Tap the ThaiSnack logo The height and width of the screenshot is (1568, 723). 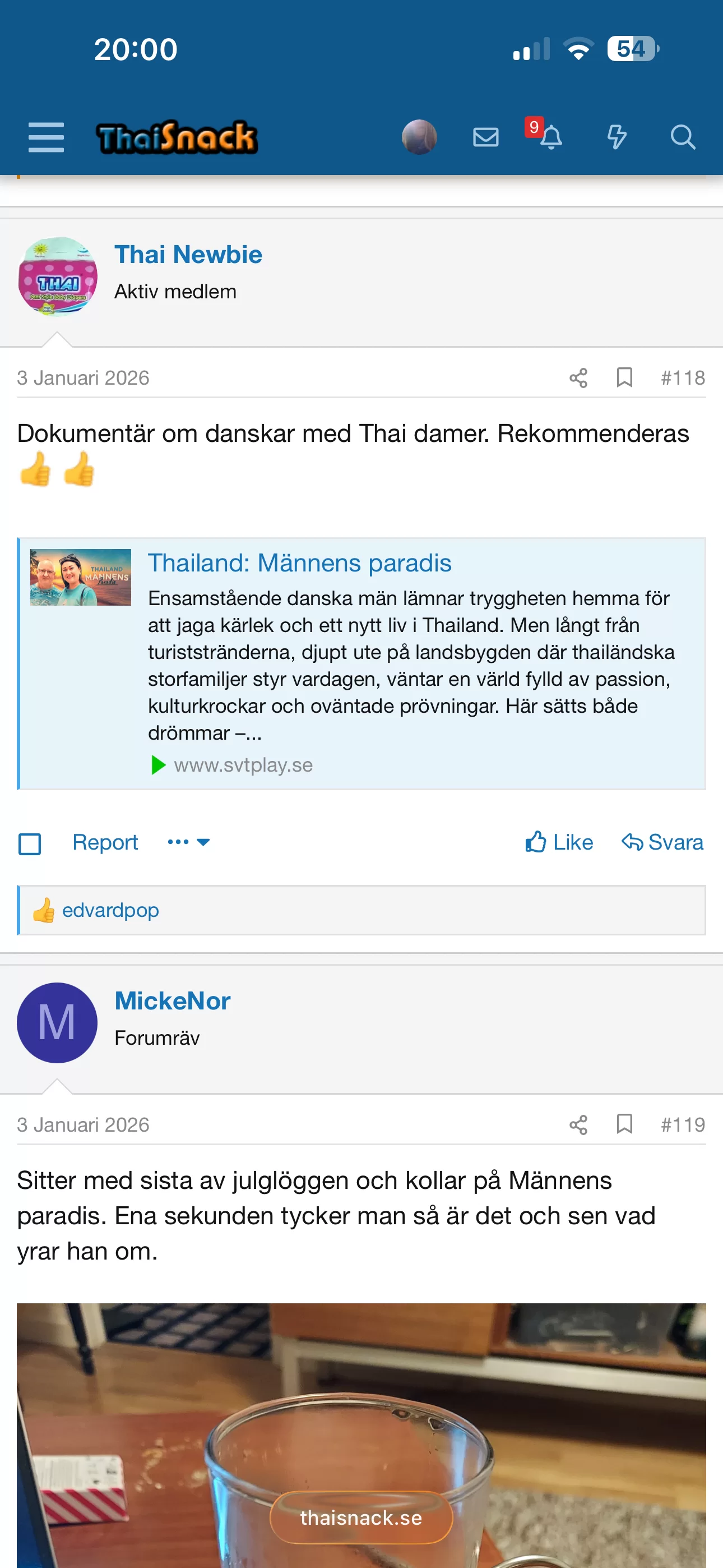click(x=177, y=137)
